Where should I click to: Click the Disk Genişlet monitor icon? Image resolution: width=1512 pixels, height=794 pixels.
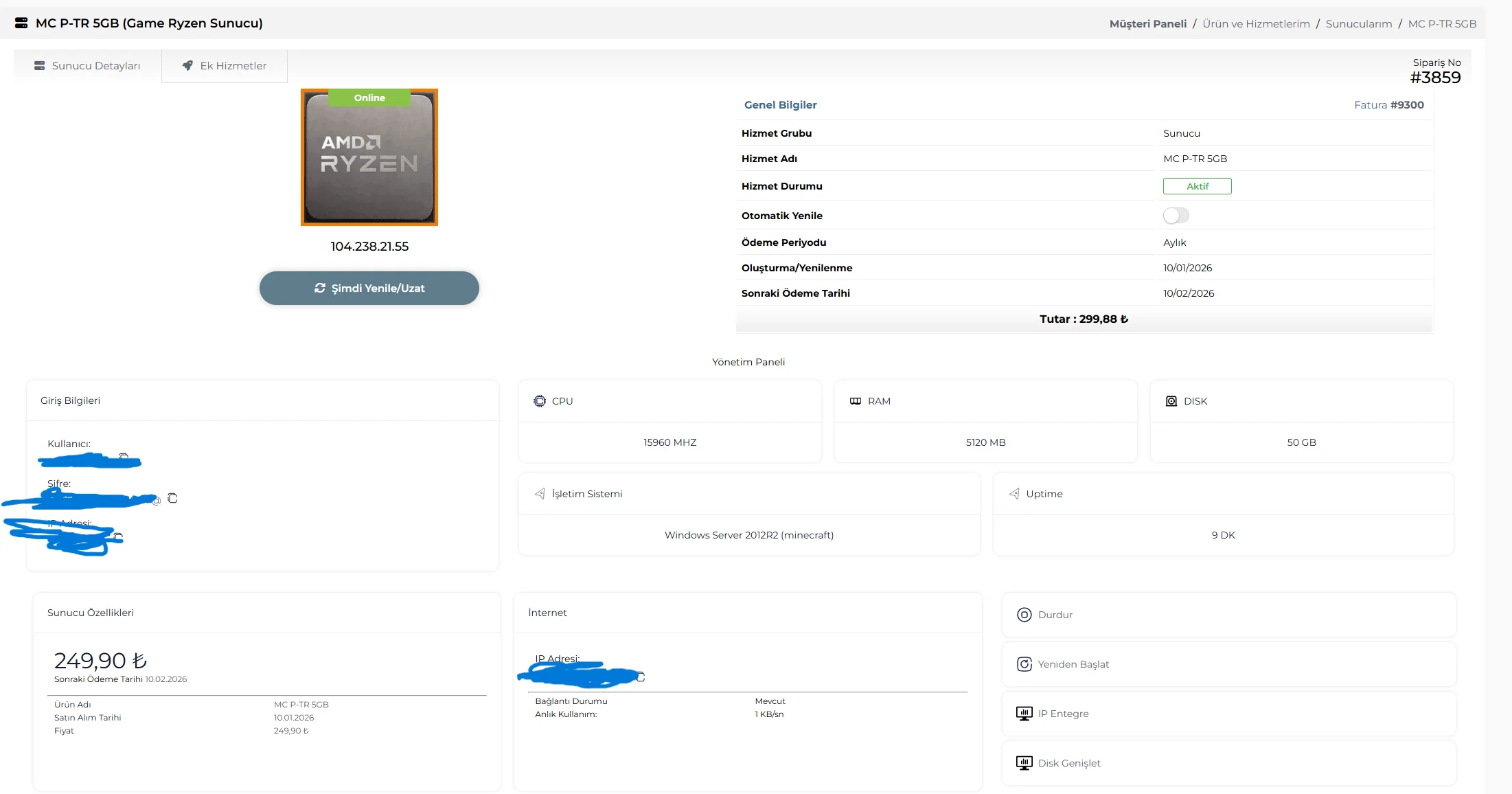1024,763
